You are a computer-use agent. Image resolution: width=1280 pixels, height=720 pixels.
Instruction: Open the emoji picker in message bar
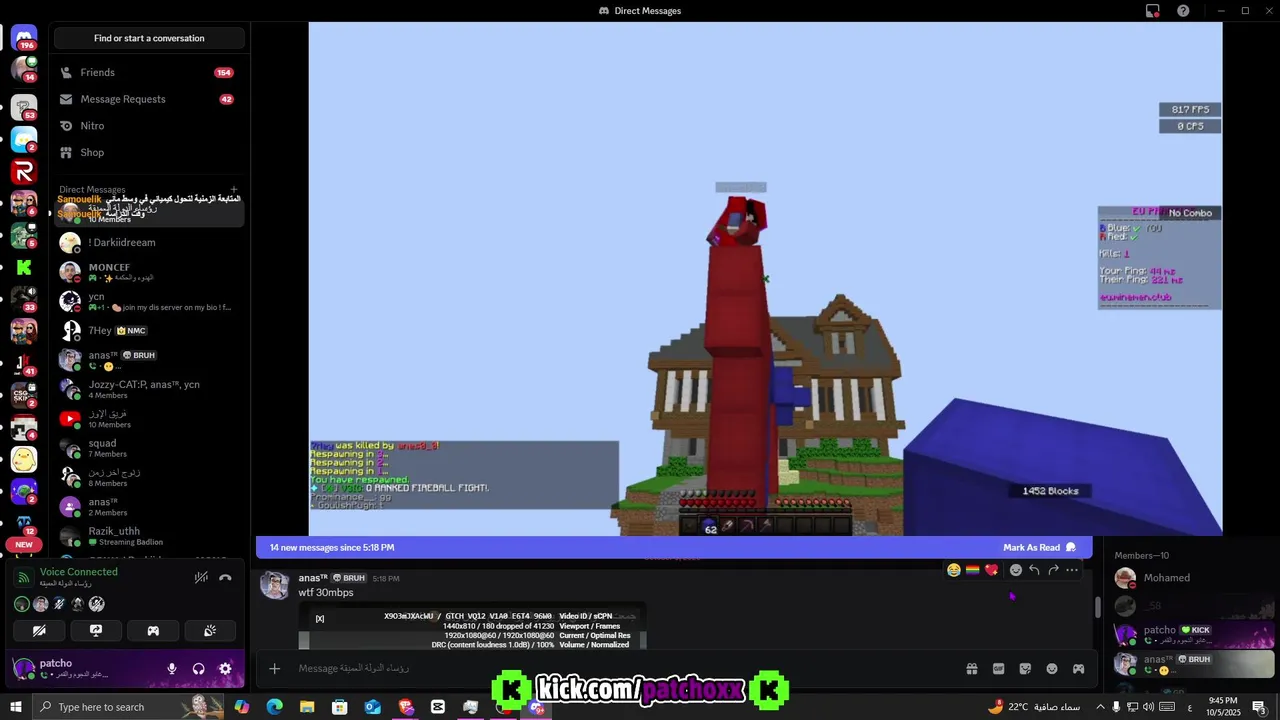tap(1052, 668)
